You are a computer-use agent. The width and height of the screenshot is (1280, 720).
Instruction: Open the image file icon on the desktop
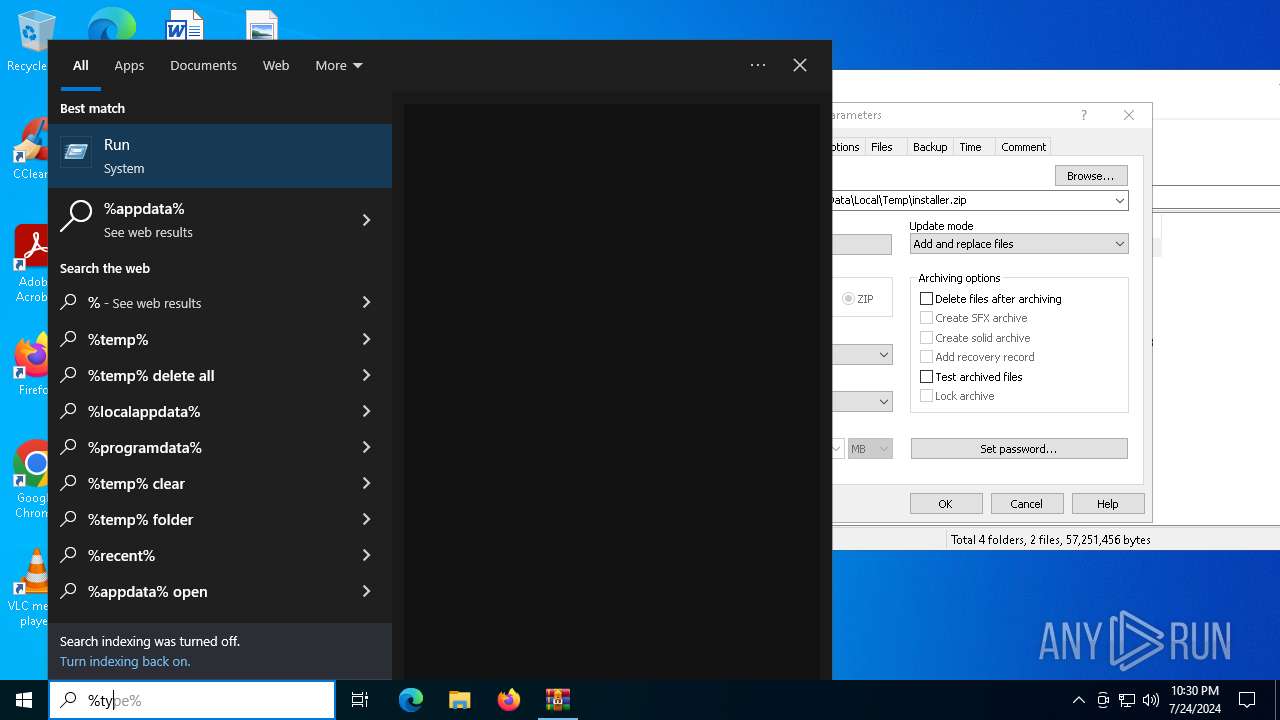pos(262,25)
